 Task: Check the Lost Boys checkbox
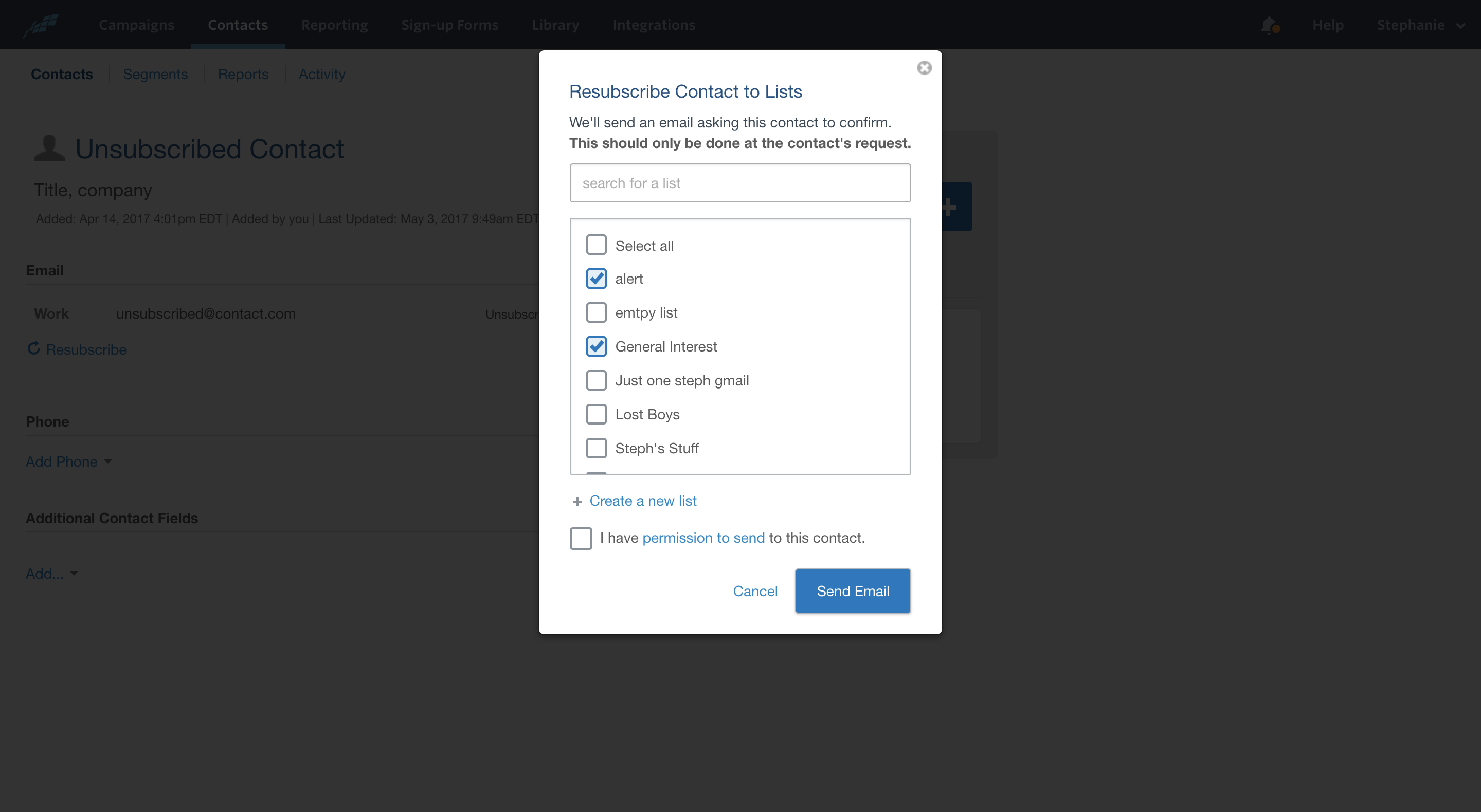(596, 414)
